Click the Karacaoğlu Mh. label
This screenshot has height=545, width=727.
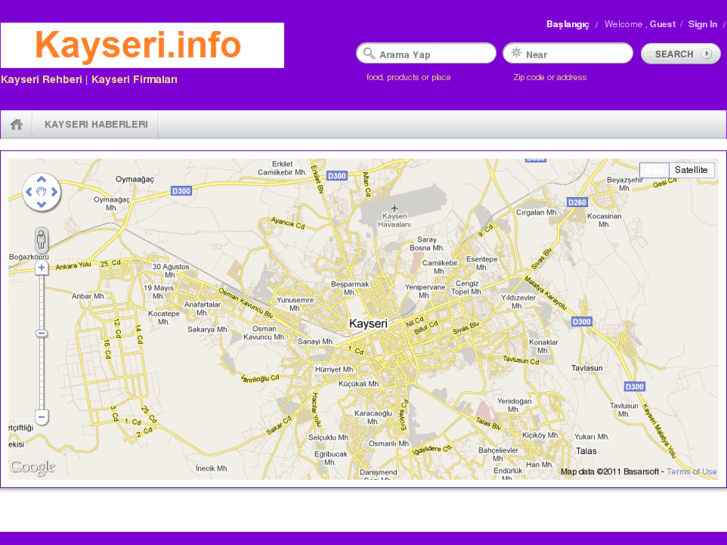[373, 417]
